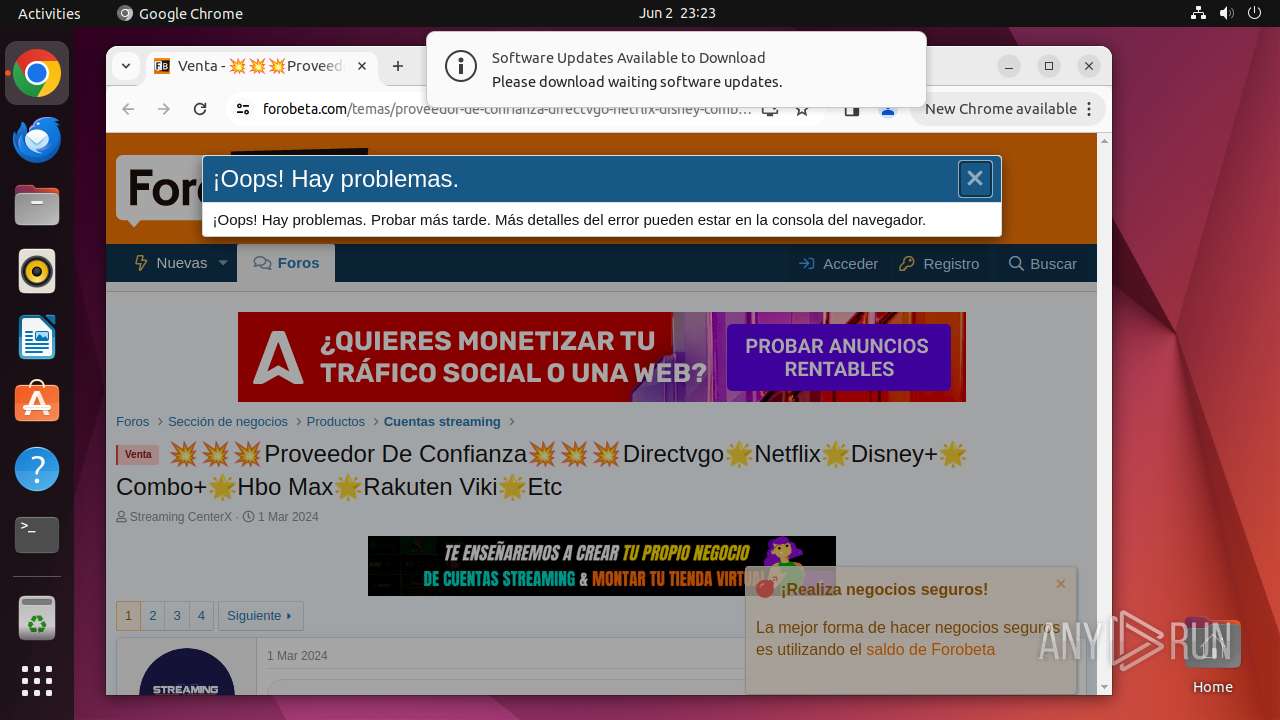
Task: Open Chrome profile avatar
Action: [887, 109]
